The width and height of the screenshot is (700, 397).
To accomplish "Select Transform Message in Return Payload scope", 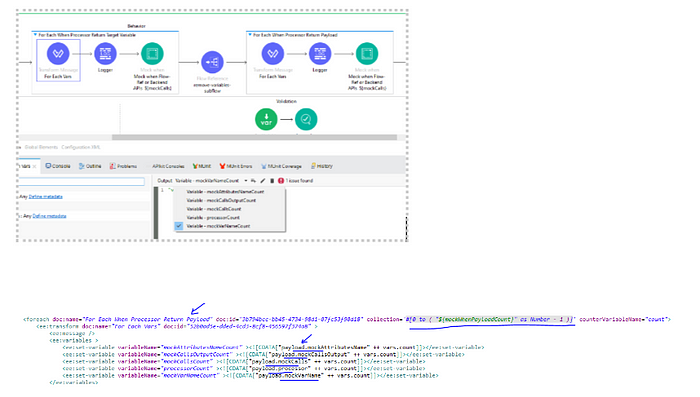I will 273,54.
